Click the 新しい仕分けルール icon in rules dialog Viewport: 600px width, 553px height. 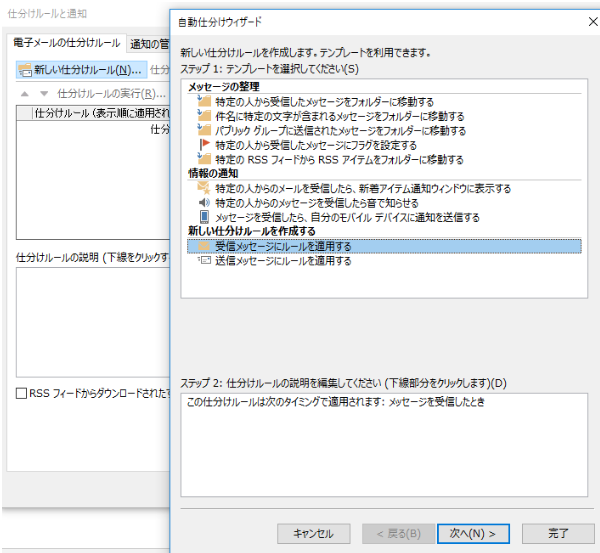25,70
